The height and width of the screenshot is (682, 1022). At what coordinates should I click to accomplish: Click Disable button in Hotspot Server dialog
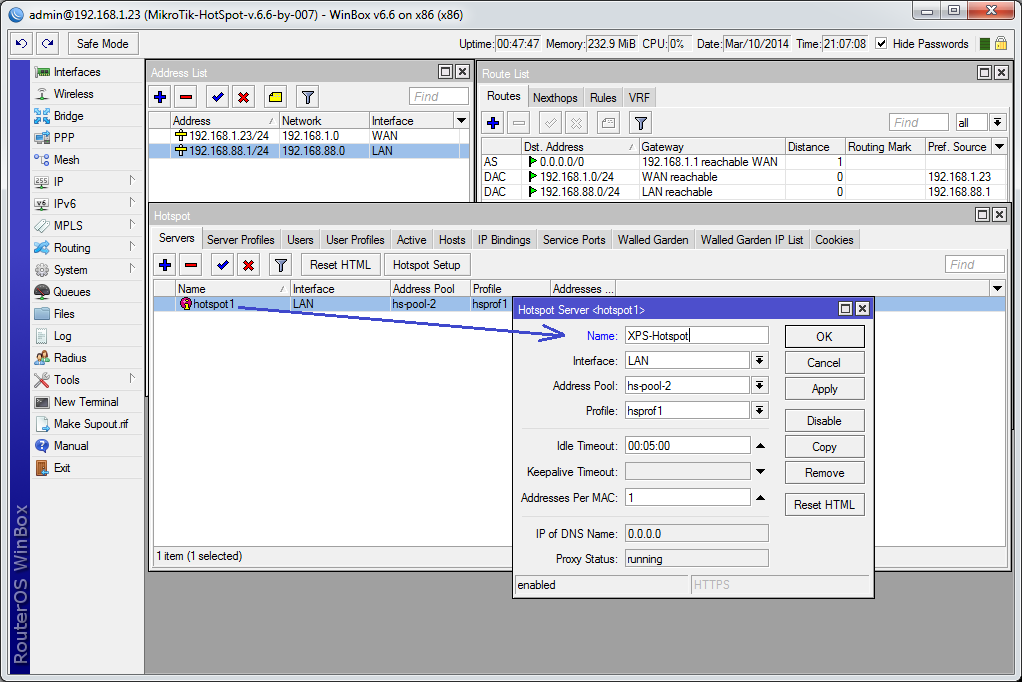click(x=825, y=421)
